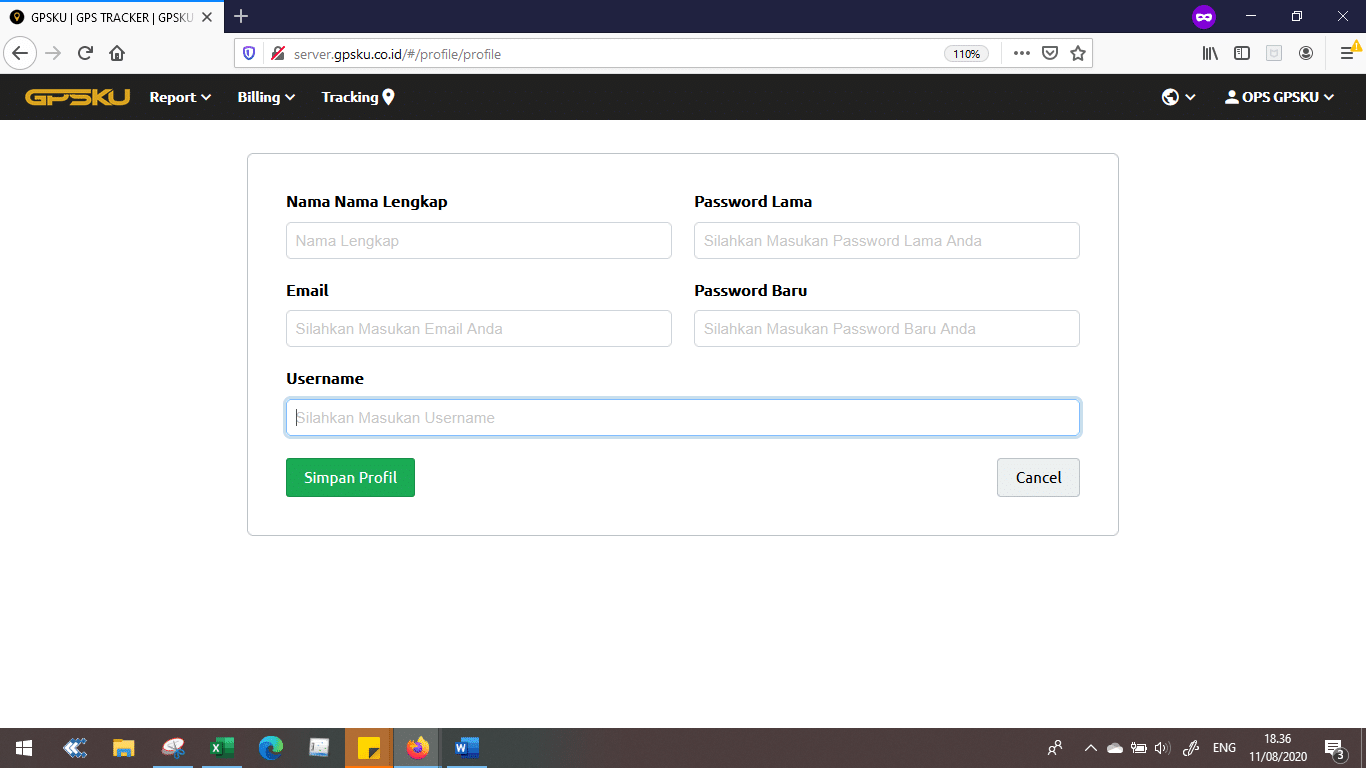The image size is (1366, 768).
Task: Show tracking protection shield details
Action: [x=249, y=53]
